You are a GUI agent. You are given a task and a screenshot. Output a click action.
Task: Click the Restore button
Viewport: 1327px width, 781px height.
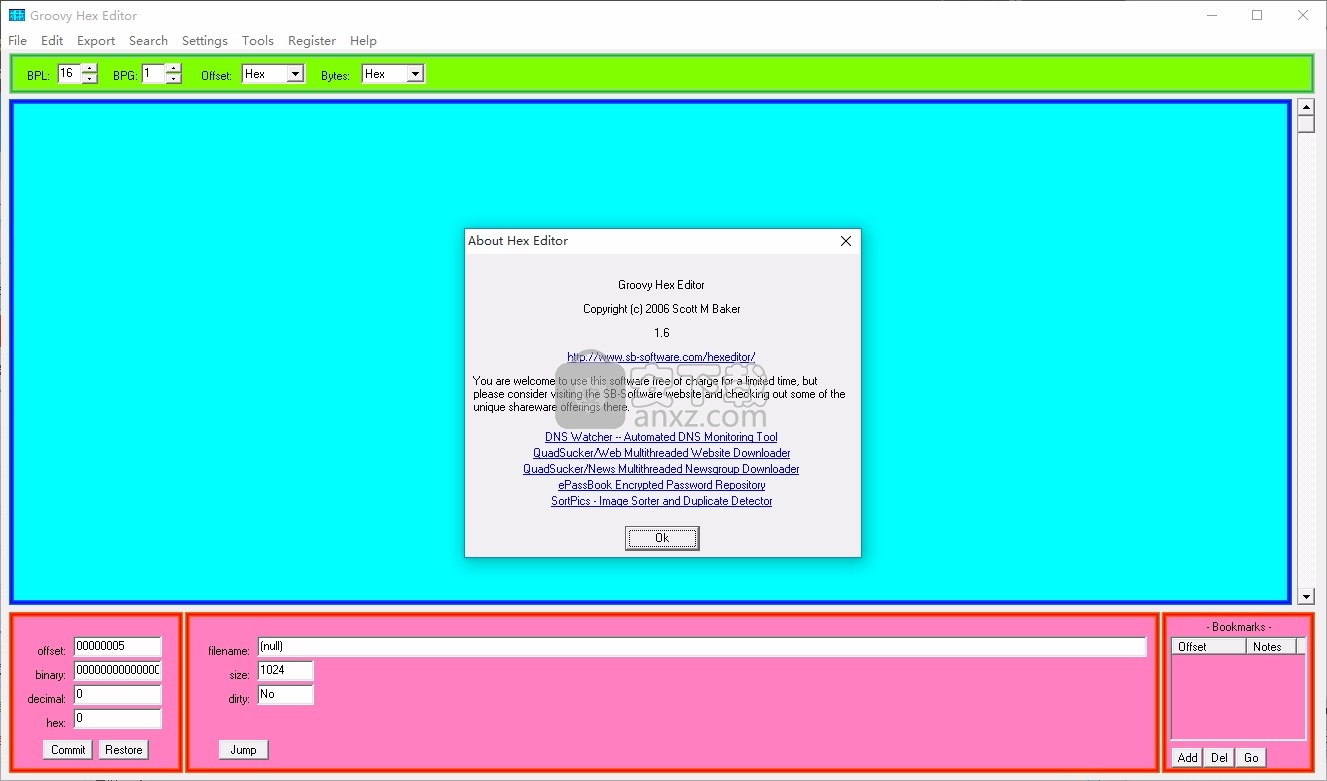[124, 750]
